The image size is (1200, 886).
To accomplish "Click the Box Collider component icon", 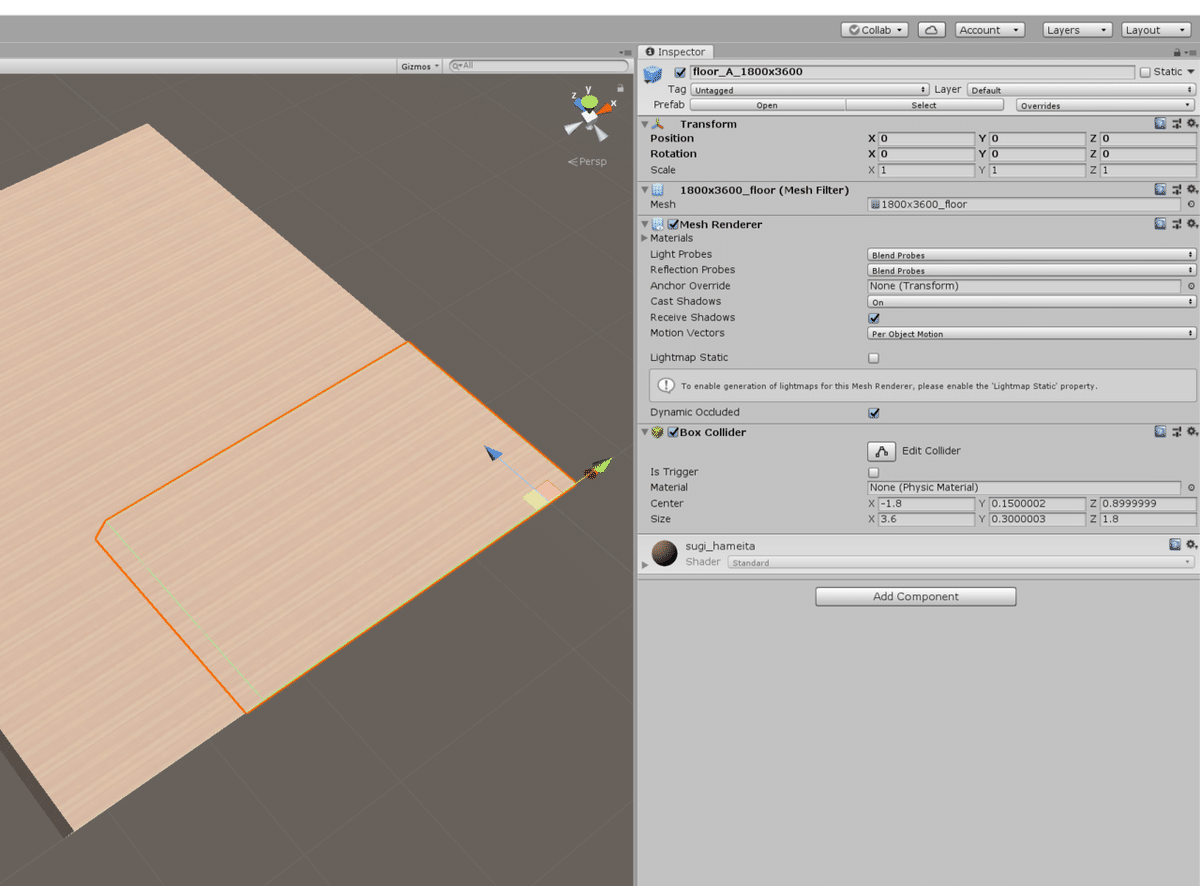I will [x=658, y=432].
